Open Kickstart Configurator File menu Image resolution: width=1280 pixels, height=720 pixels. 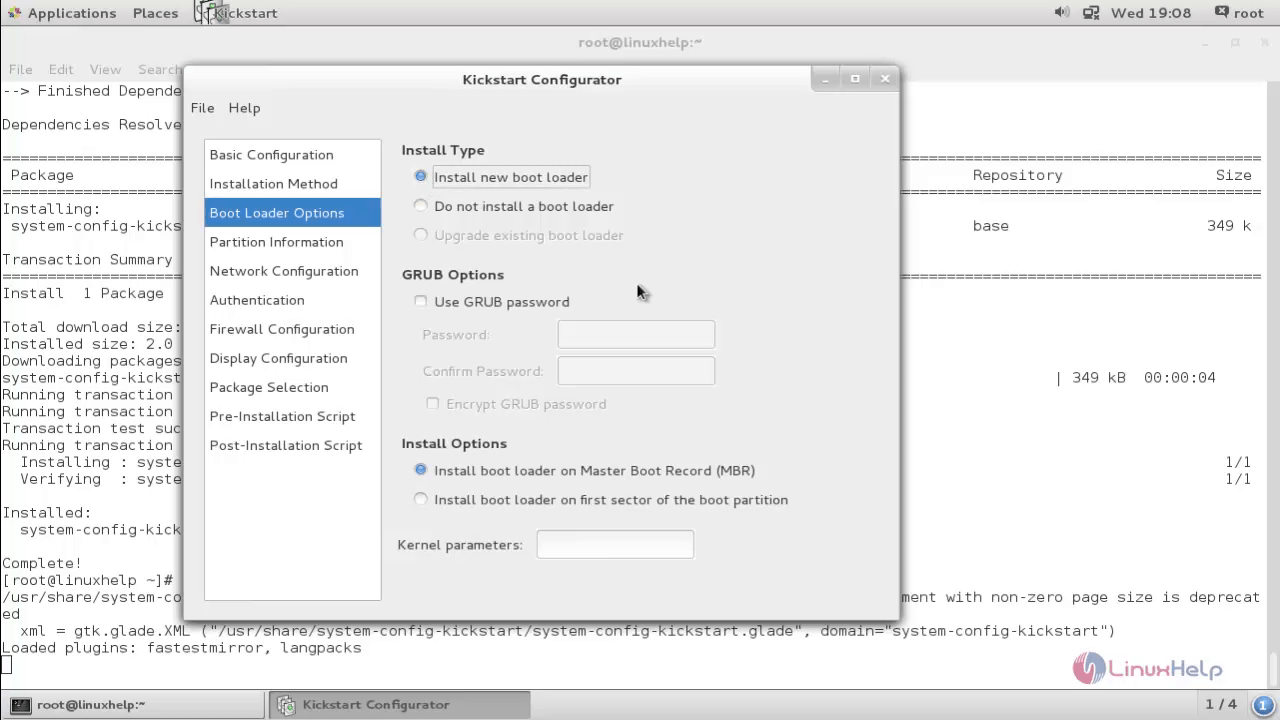202,108
